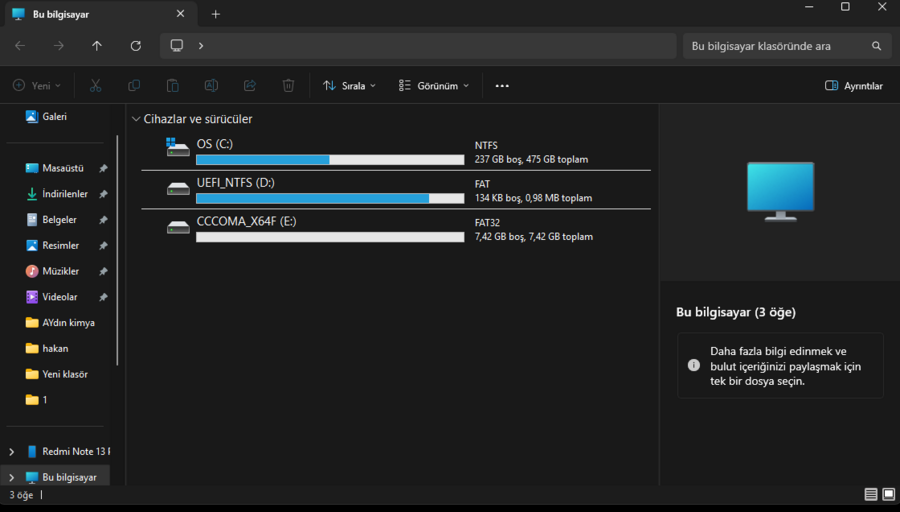This screenshot has width=900, height=512.
Task: Click the Delete trash icon
Action: [288, 86]
